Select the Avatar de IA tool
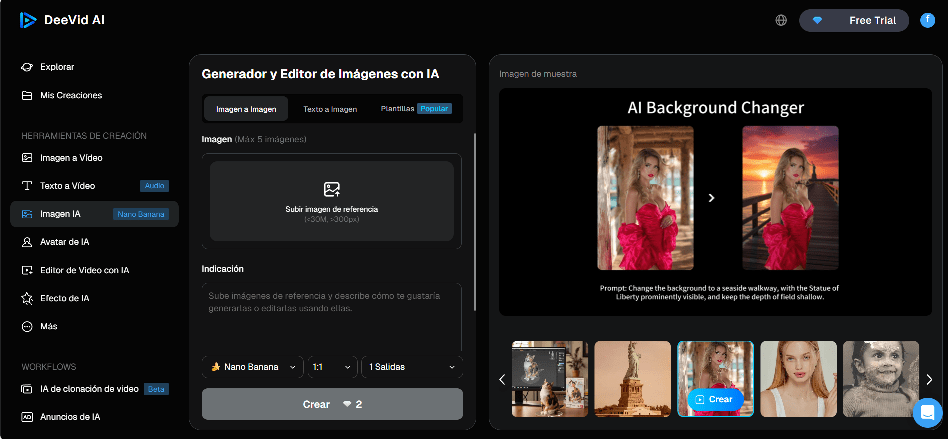This screenshot has width=948, height=439. click(64, 242)
